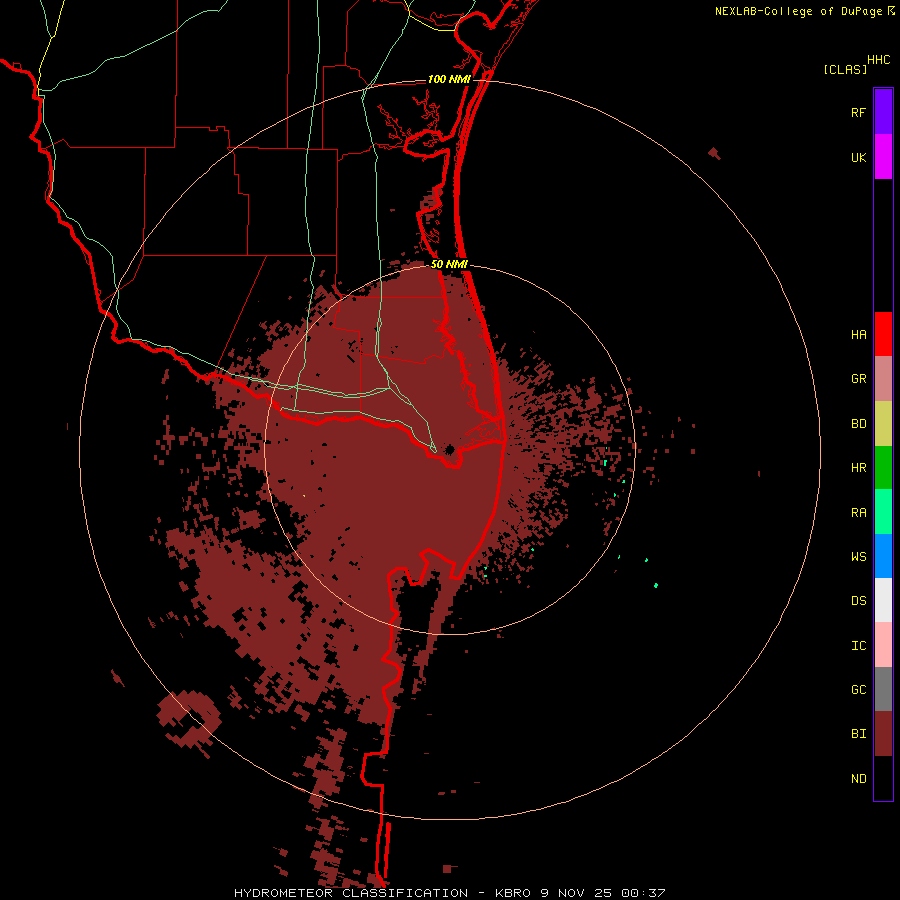Select the BD yellow legend swatch

tap(883, 424)
